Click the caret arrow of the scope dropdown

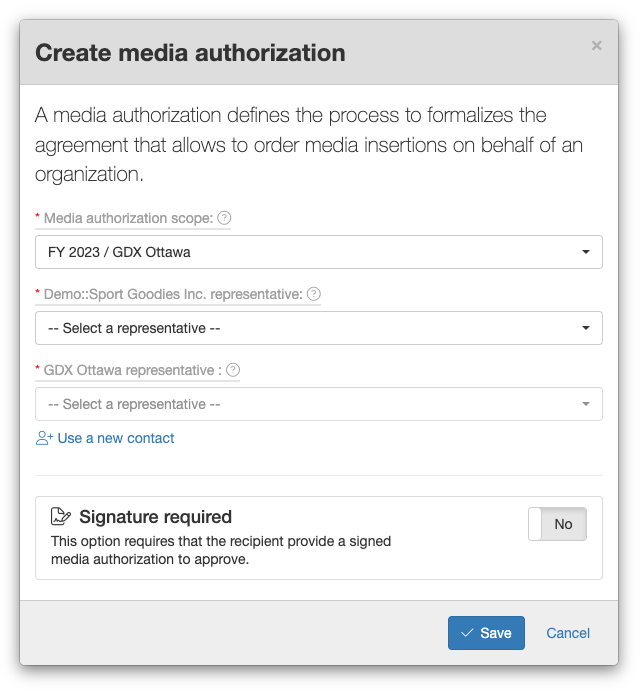[x=586, y=252]
